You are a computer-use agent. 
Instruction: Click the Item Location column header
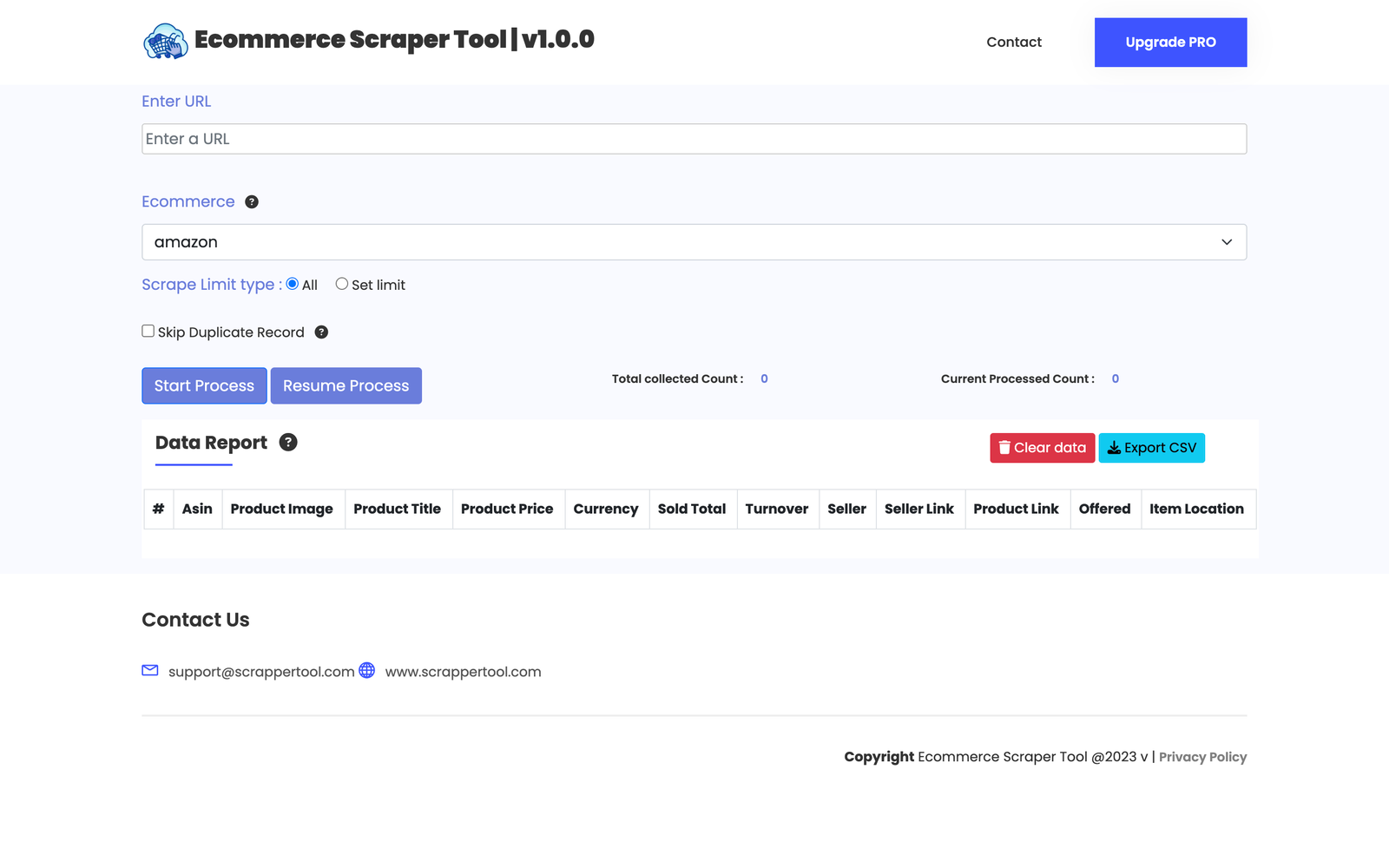pyautogui.click(x=1197, y=509)
